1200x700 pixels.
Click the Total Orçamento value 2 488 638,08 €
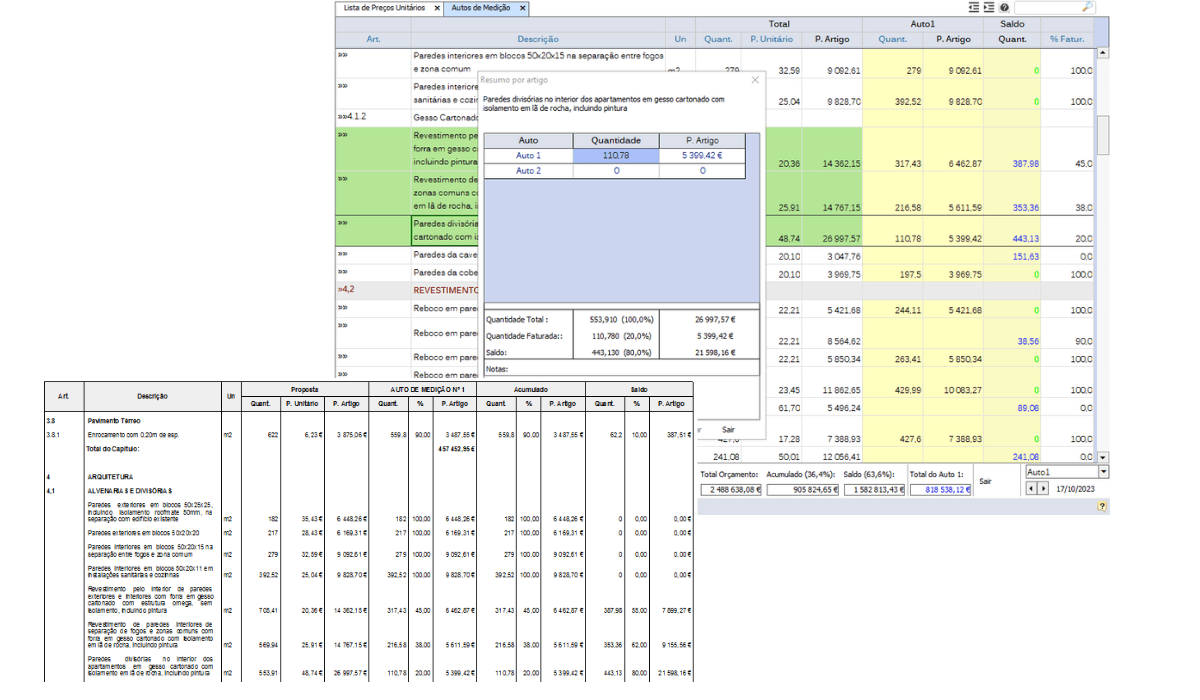coord(731,490)
